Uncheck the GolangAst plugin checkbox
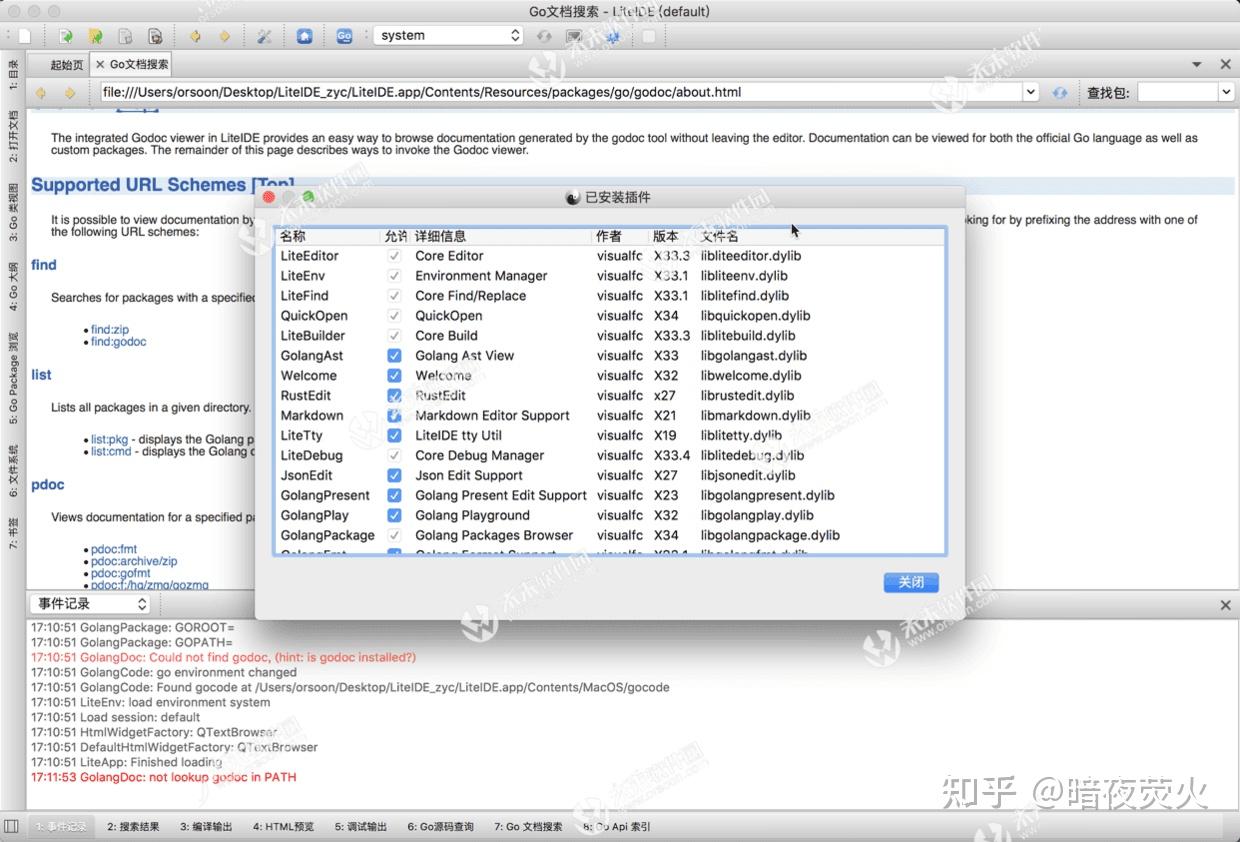The height and width of the screenshot is (842, 1240). (394, 356)
